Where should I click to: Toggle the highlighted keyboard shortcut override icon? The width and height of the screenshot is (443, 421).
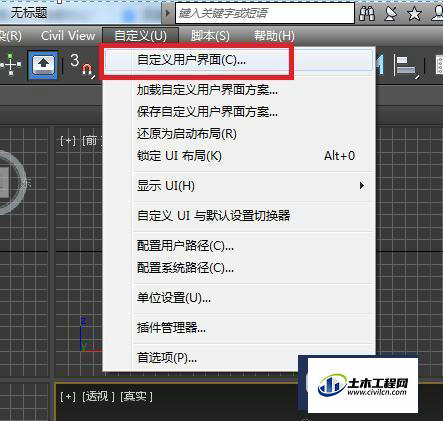coord(43,65)
